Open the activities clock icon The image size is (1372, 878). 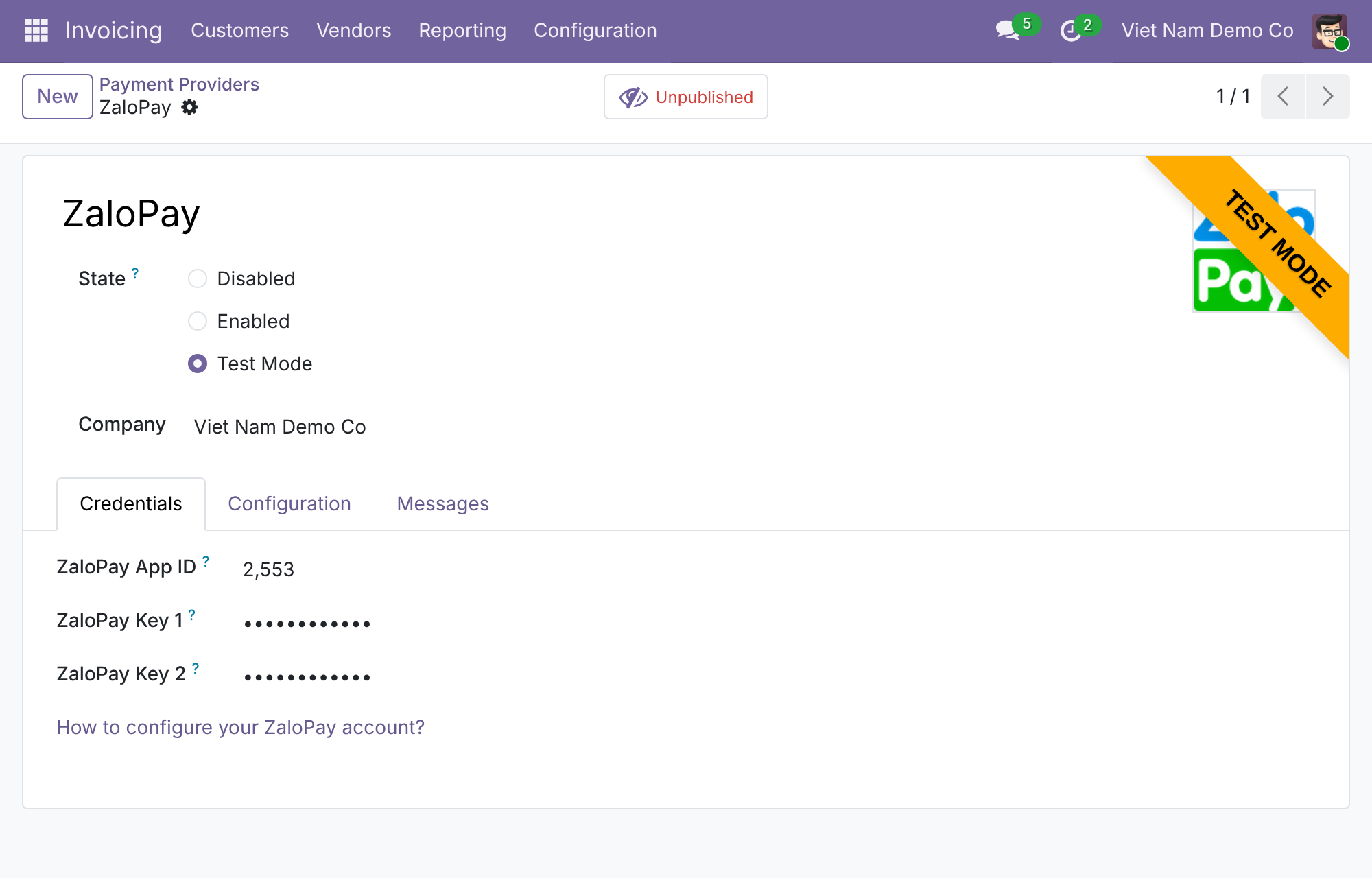click(x=1071, y=31)
